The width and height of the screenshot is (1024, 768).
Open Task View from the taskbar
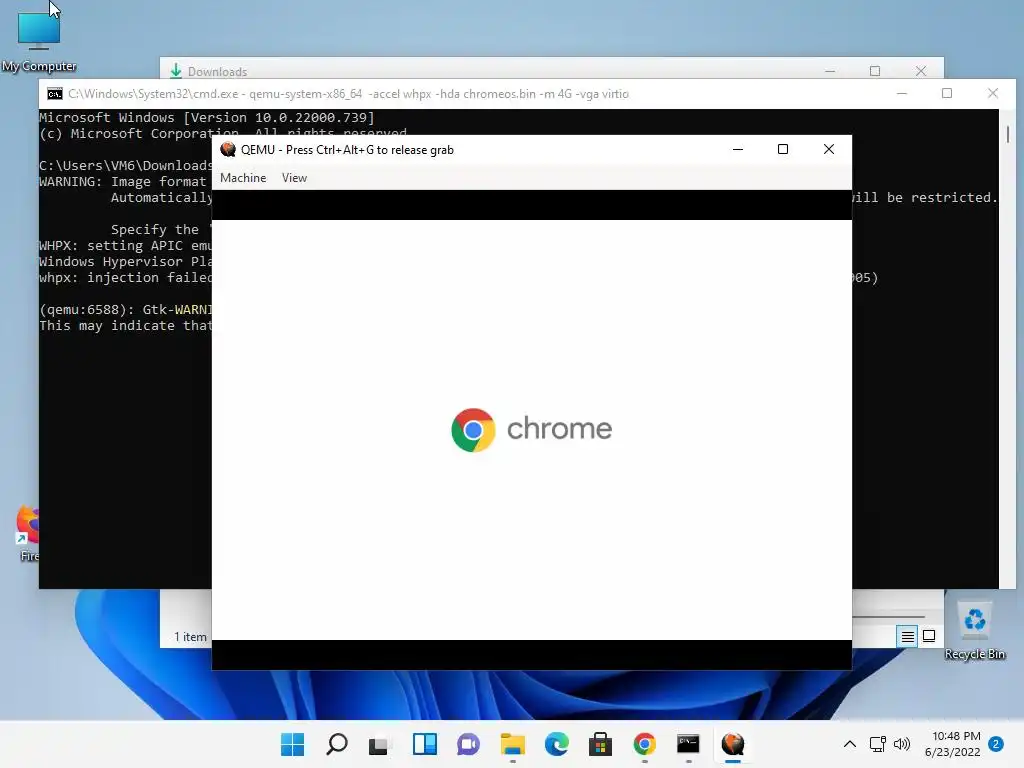[x=379, y=744]
